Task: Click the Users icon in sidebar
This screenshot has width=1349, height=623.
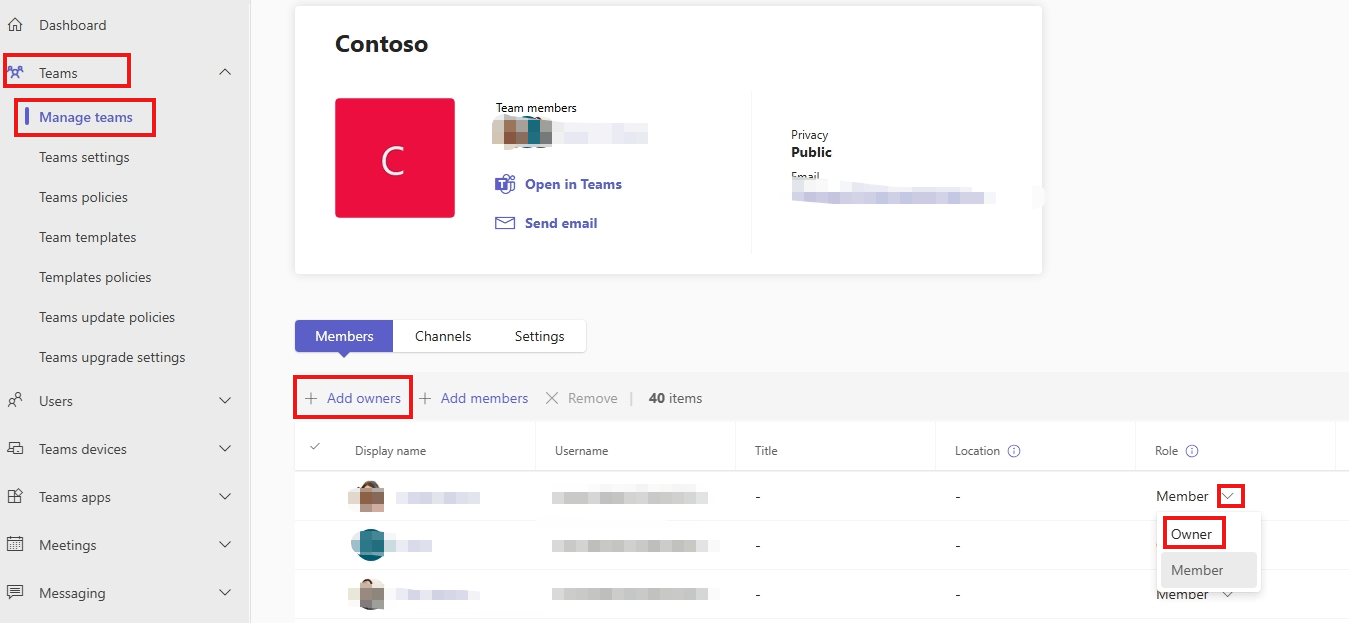Action: tap(15, 400)
